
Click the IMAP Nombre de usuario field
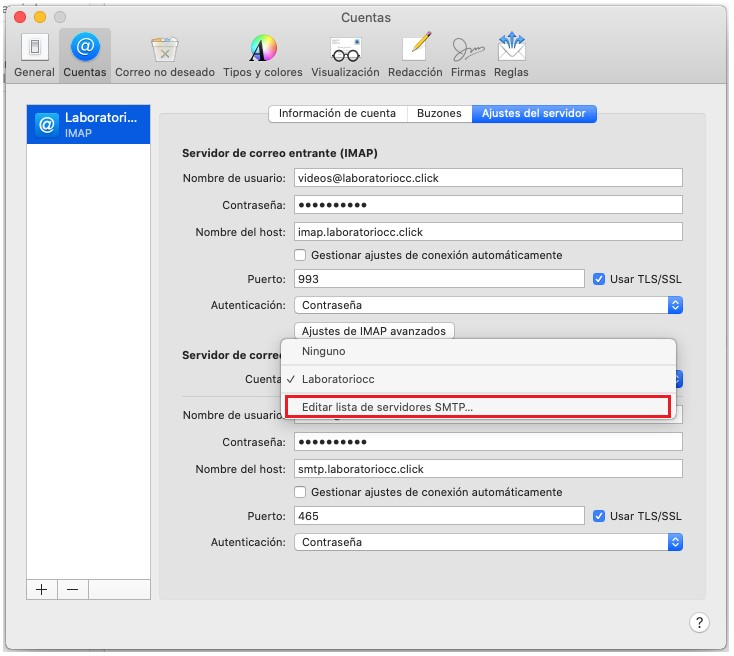tap(488, 178)
